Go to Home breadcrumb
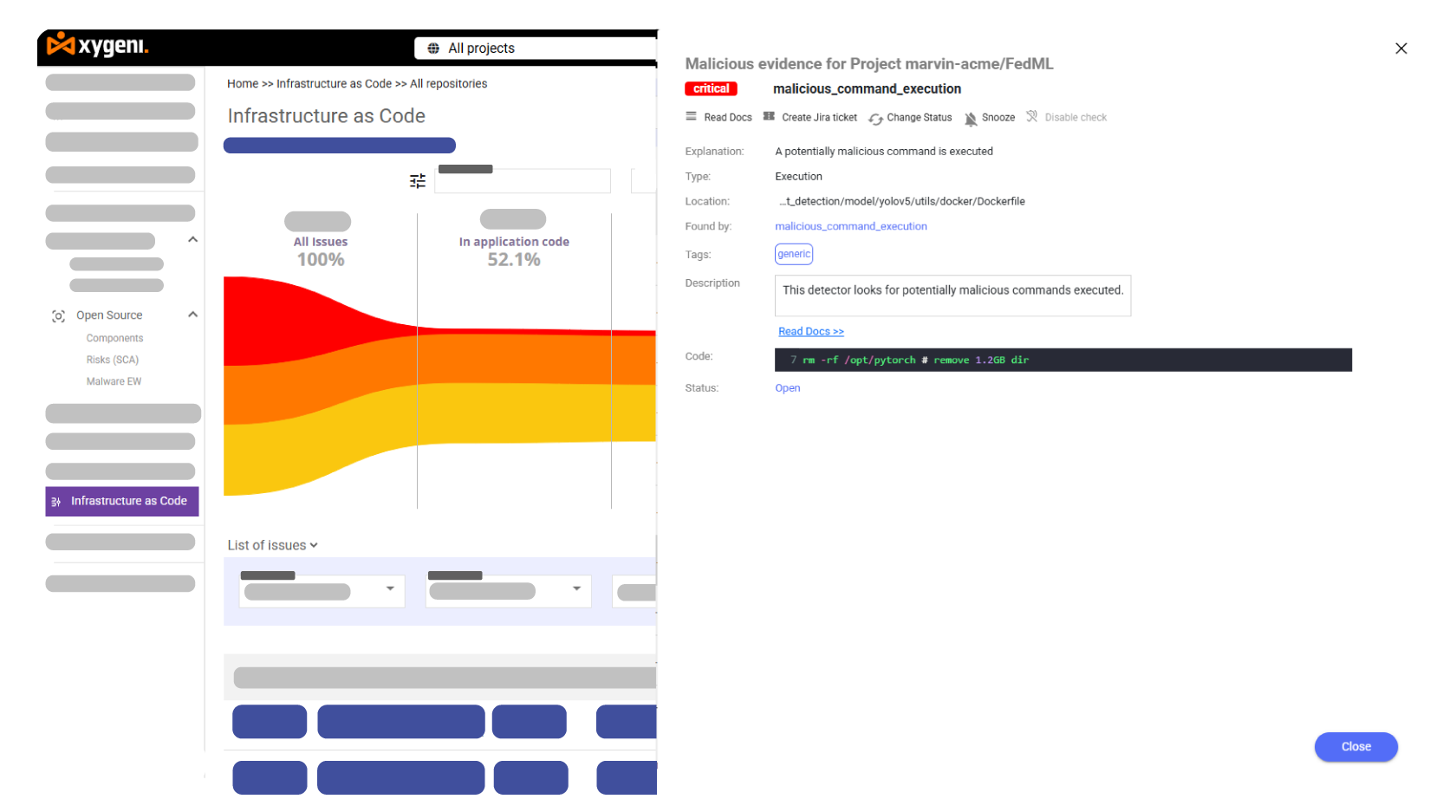The image size is (1456, 812). pyautogui.click(x=243, y=84)
